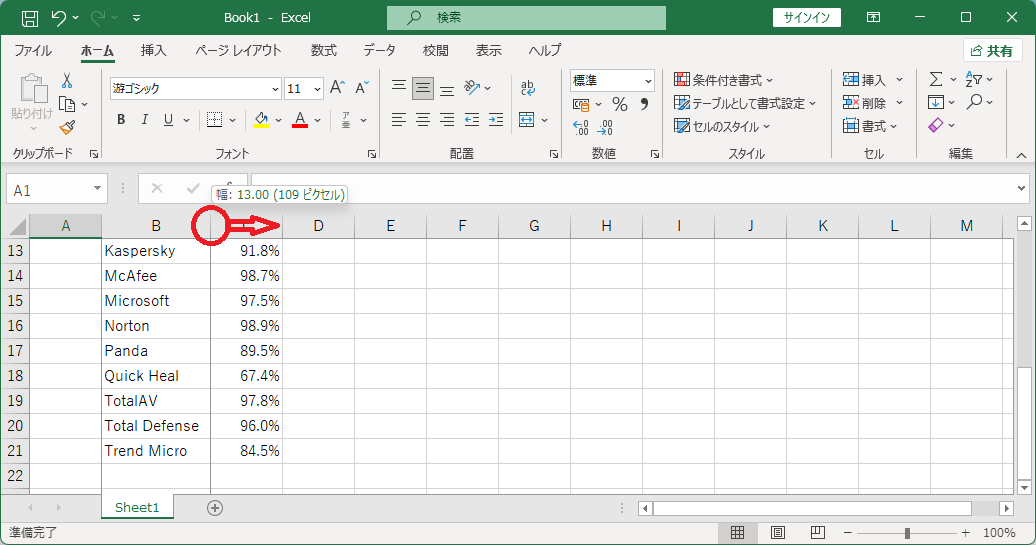The height and width of the screenshot is (545, 1036).
Task: Click the 検索 search box
Action: pyautogui.click(x=527, y=18)
